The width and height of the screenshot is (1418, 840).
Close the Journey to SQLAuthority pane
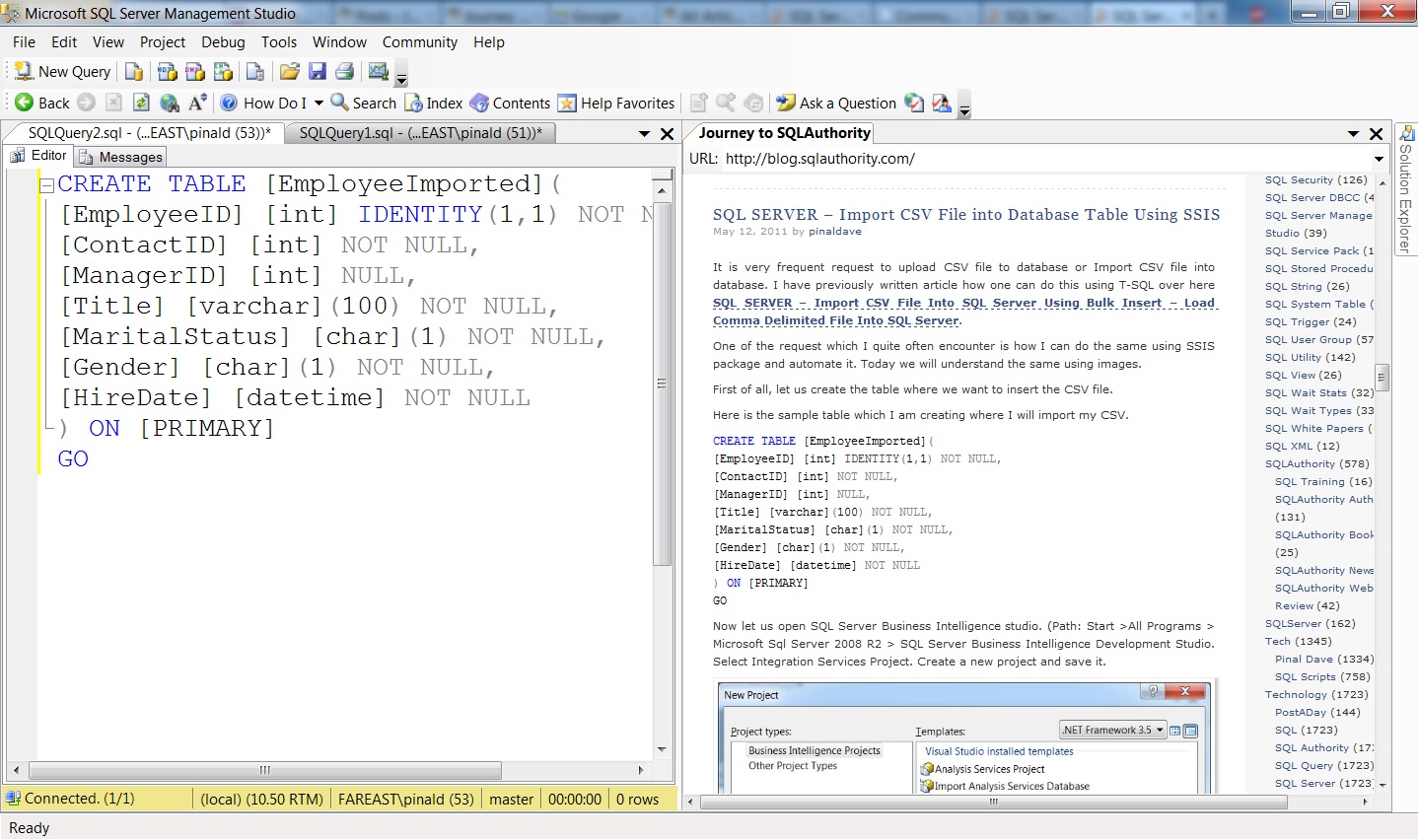tap(1377, 134)
